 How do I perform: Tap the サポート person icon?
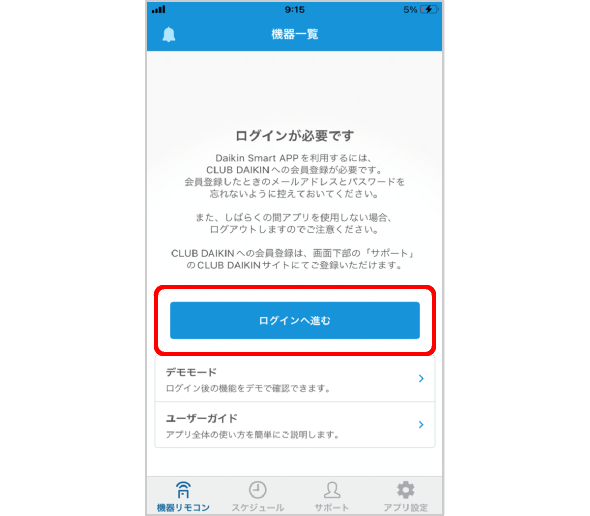331,490
